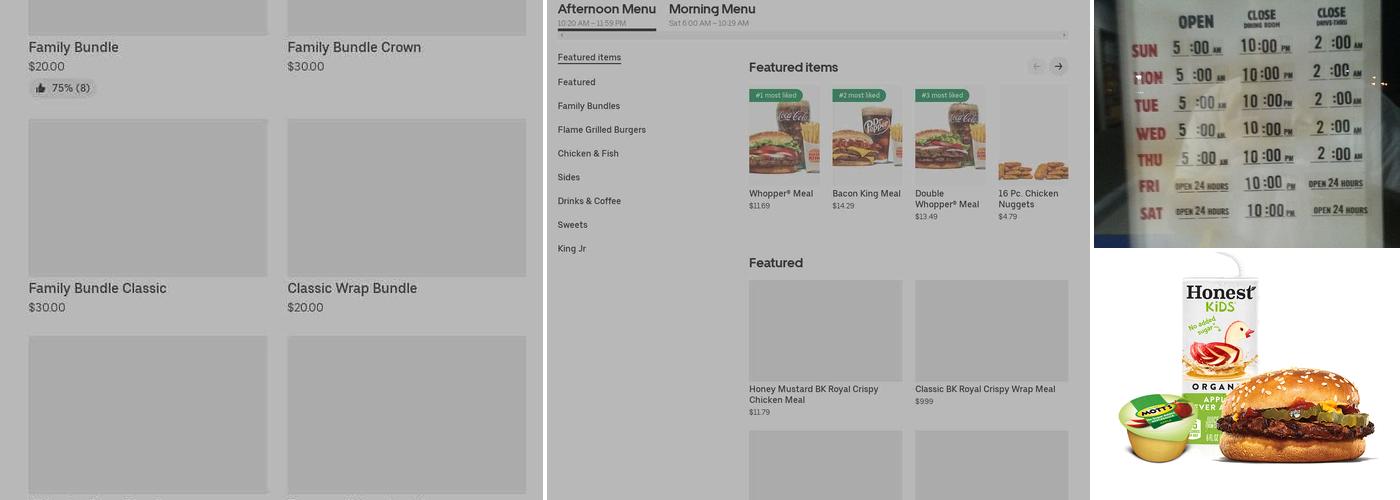Click the 10:20 AM – 11:59 PM hours text
Viewport: 1400px width, 500px height.
pyautogui.click(x=591, y=23)
